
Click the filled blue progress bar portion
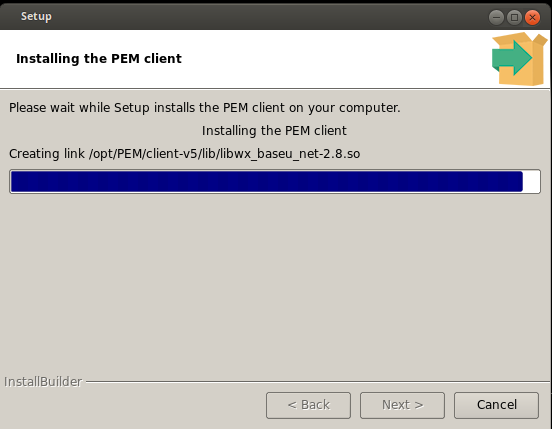266,182
